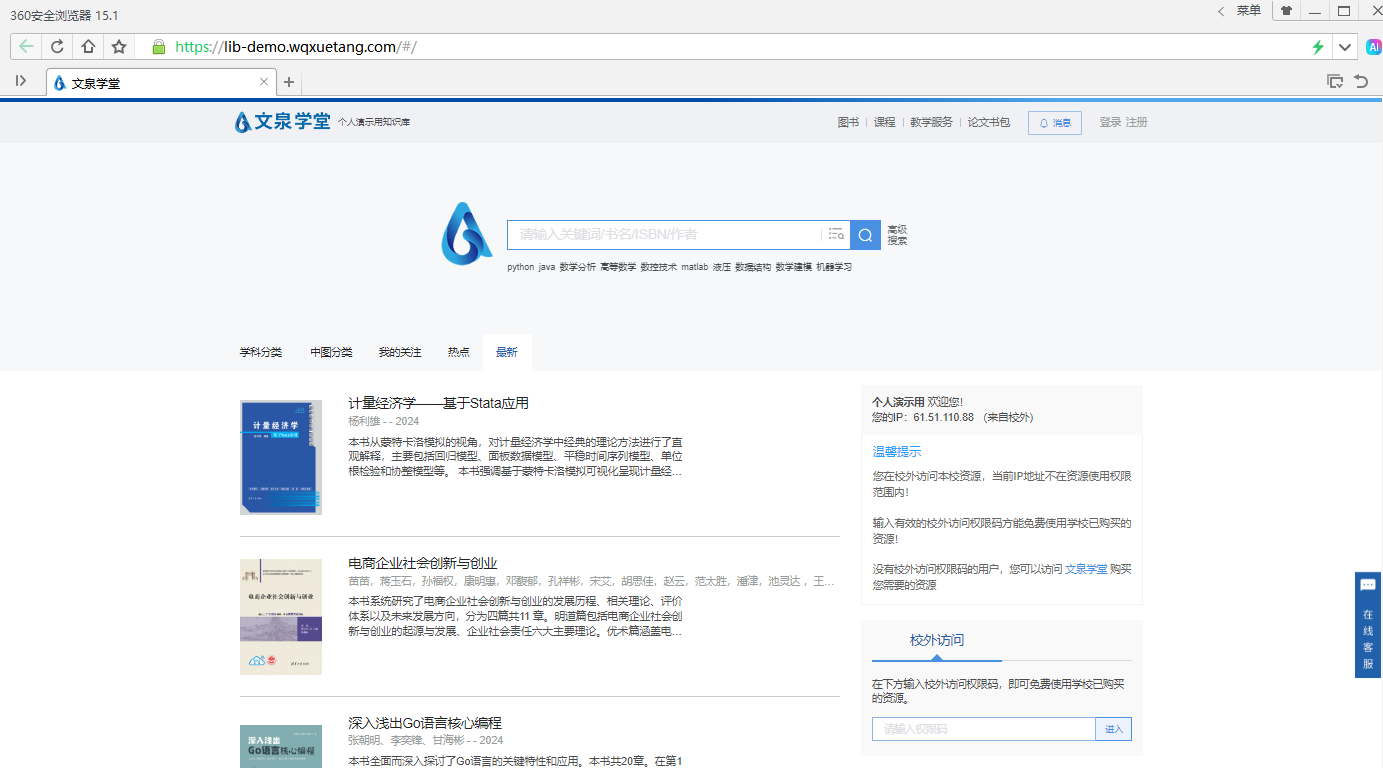Screen dimensions: 1383x768
Task: Open the 在线客服 online support widget
Action: [x=1368, y=625]
